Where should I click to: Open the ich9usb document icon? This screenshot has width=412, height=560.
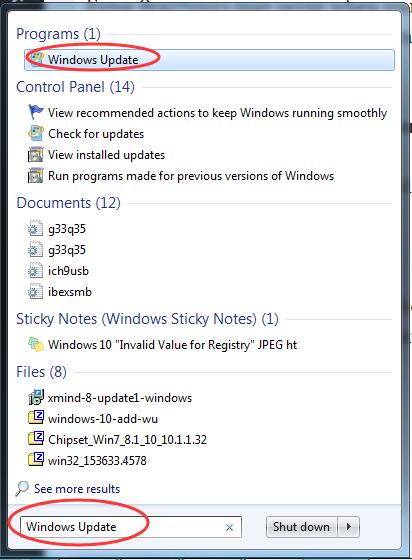[35, 271]
